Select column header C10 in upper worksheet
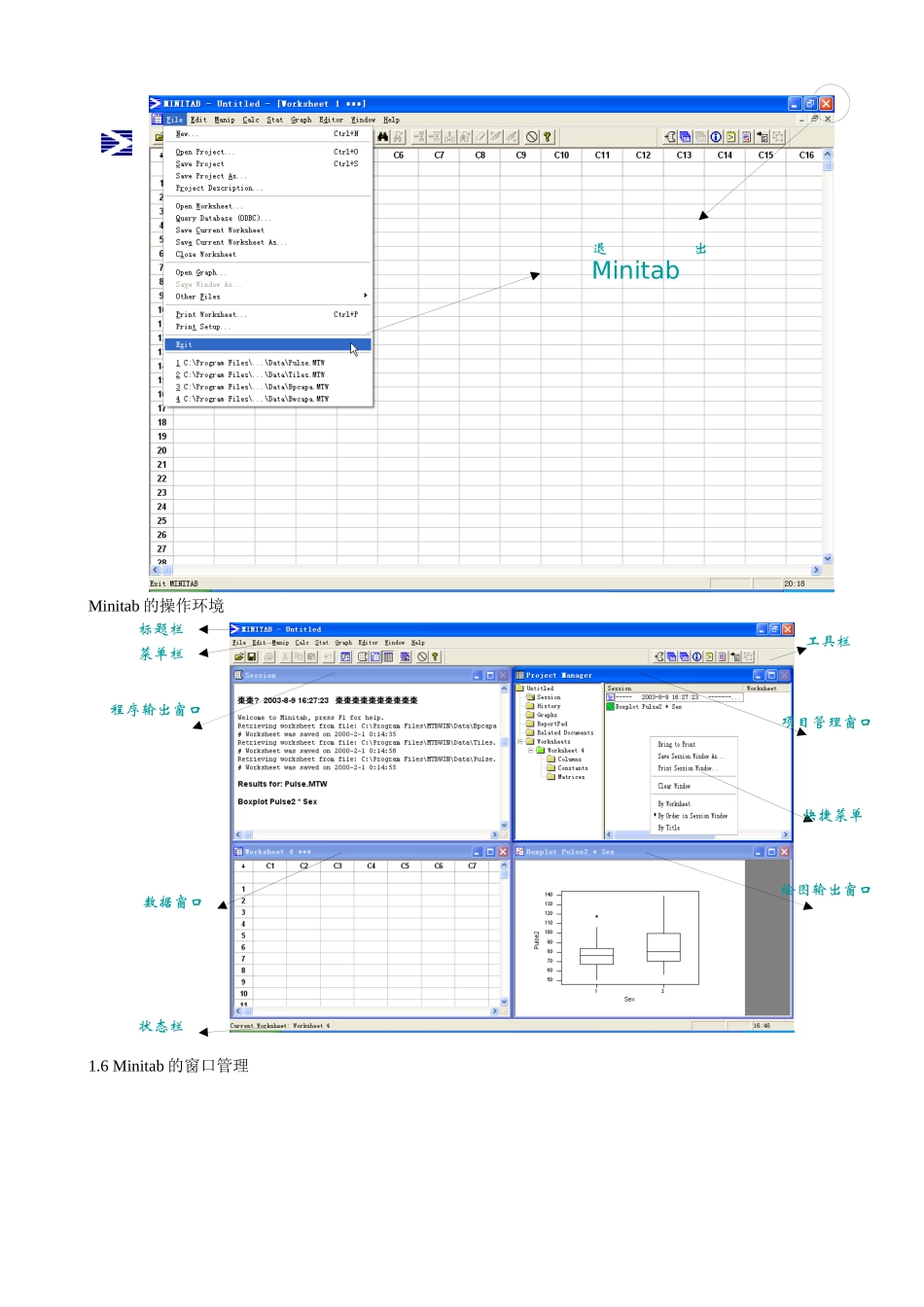The width and height of the screenshot is (924, 1307). coord(561,155)
